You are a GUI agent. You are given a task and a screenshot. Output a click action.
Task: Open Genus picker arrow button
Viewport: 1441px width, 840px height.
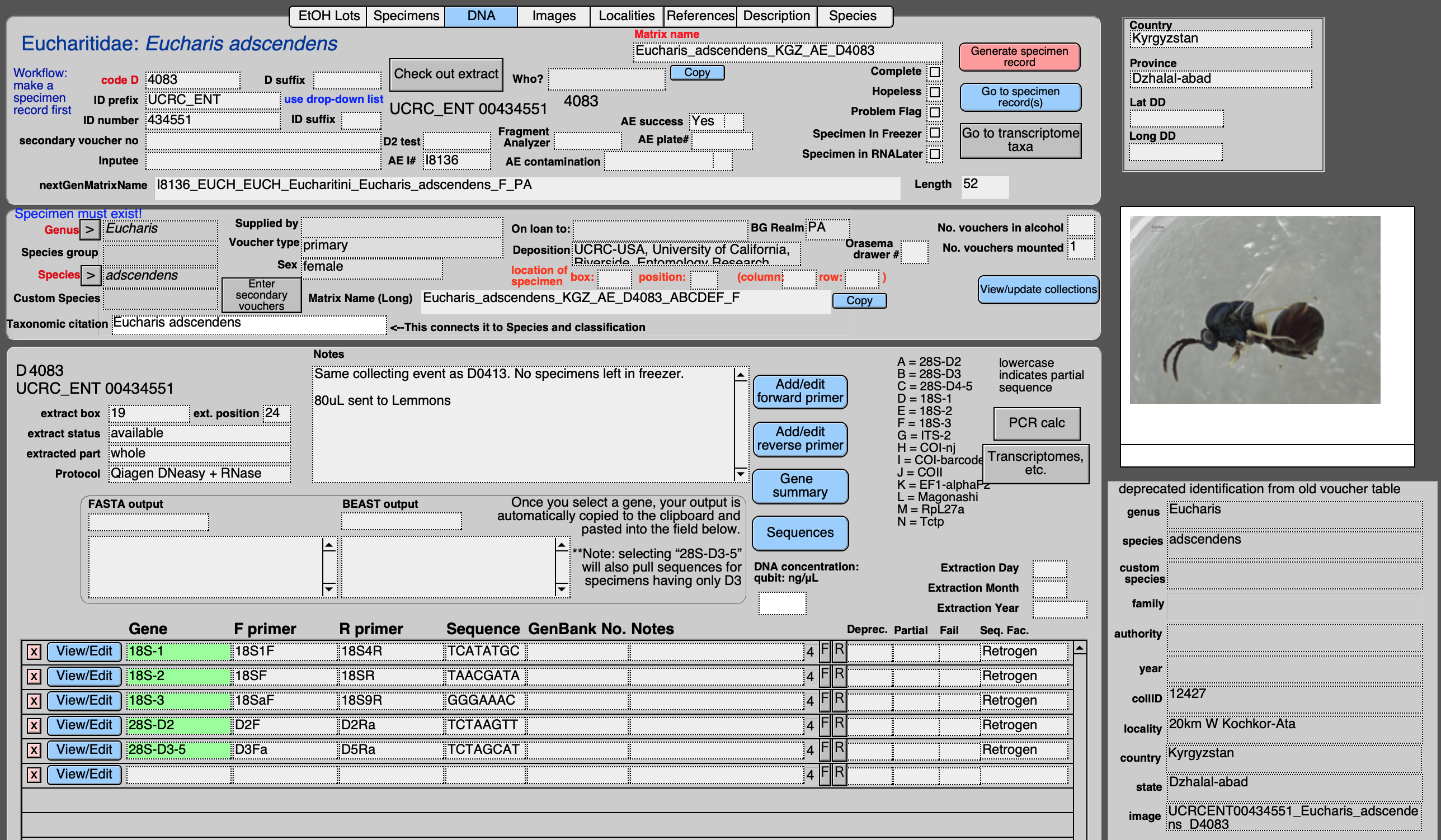point(91,230)
